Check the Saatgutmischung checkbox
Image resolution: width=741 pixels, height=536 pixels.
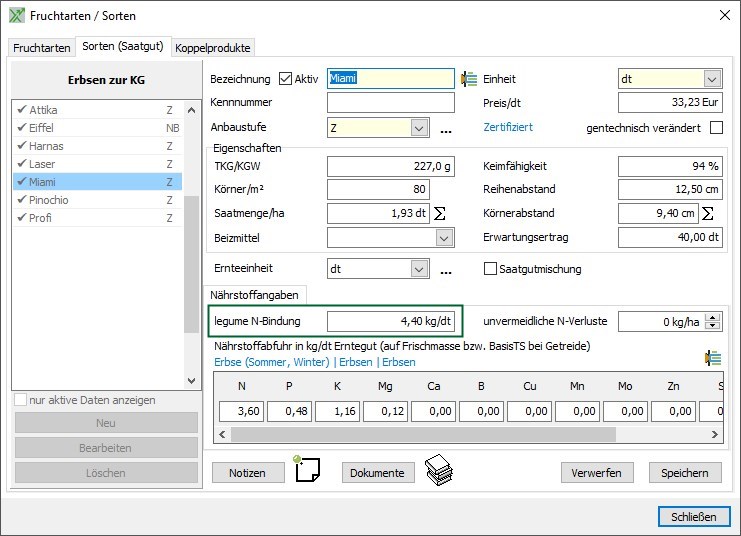(x=491, y=269)
